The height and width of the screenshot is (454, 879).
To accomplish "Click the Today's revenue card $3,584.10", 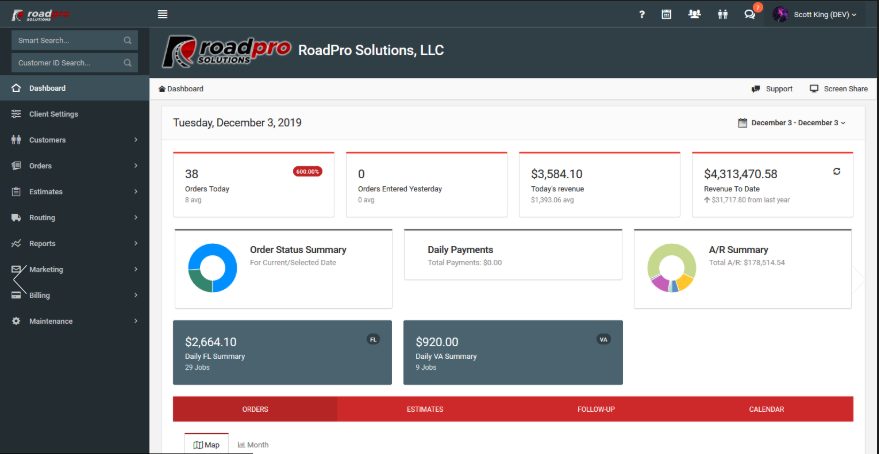I will tap(599, 184).
